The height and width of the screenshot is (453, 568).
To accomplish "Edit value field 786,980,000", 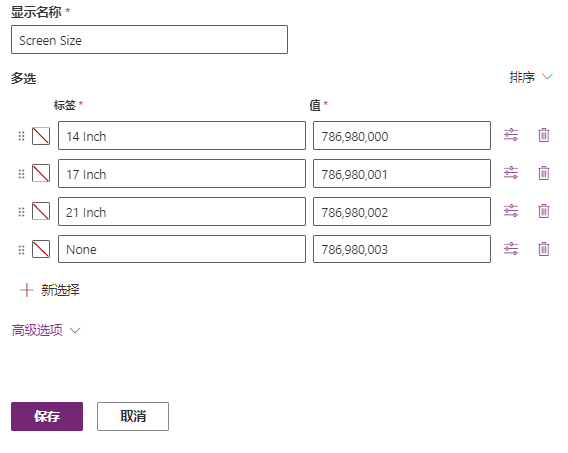I will (x=402, y=136).
